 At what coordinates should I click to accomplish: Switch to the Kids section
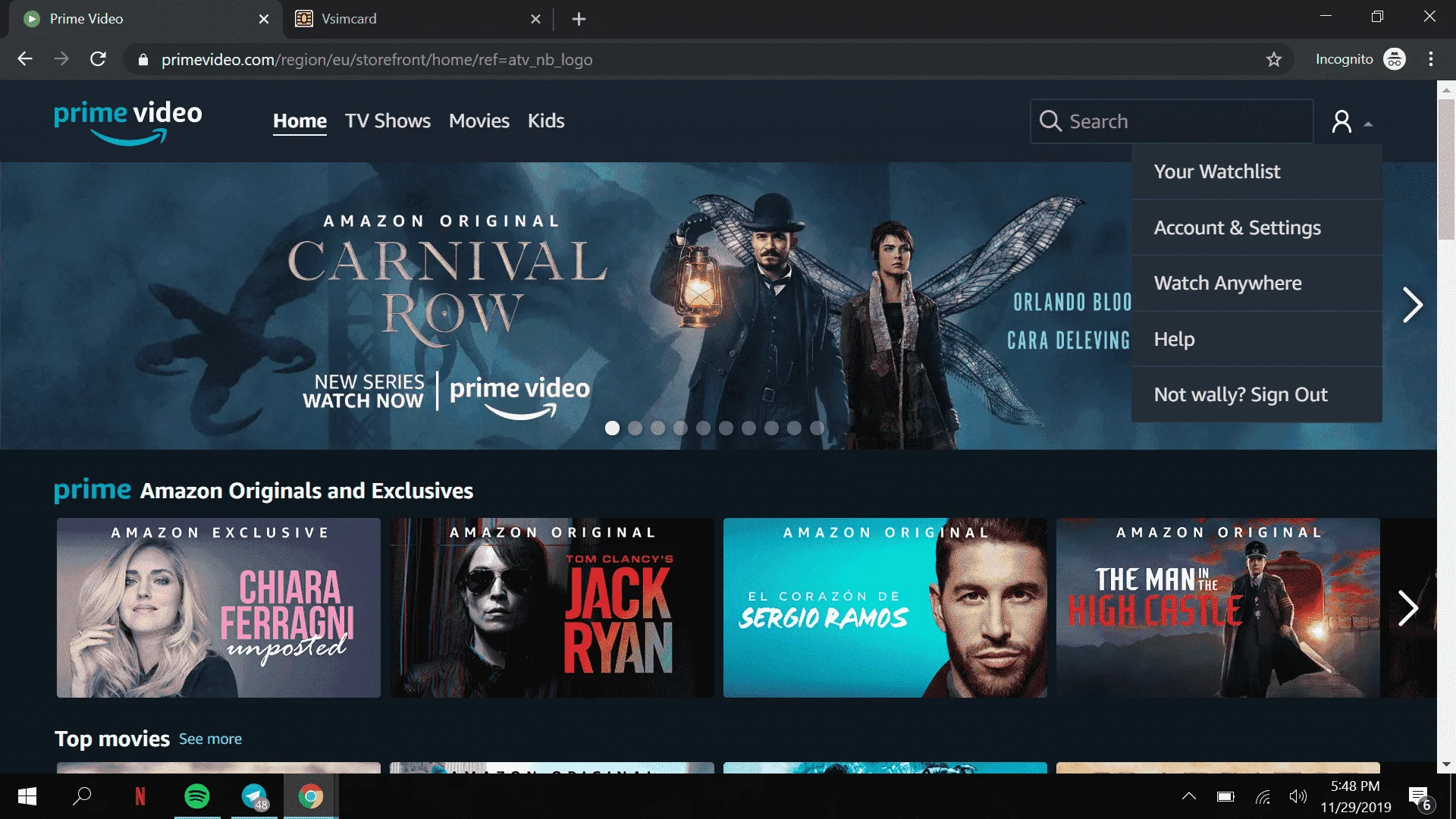coord(546,121)
